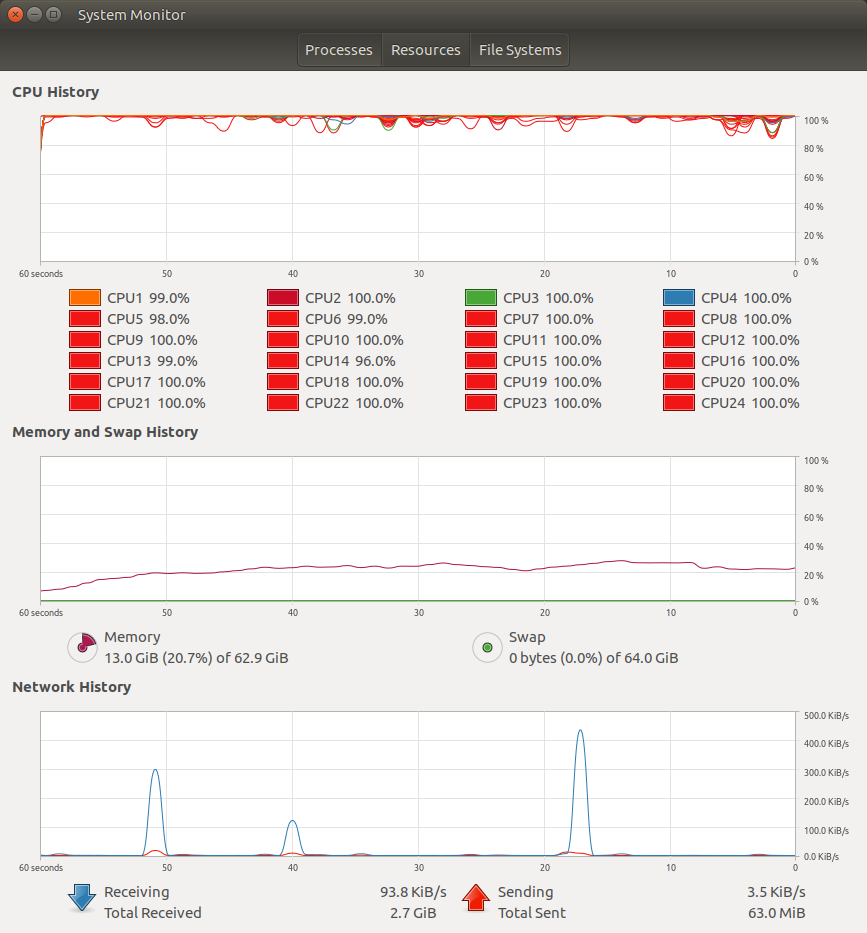Choose the CPU12 color swatch
Screen dimensions: 867x933
point(679,340)
